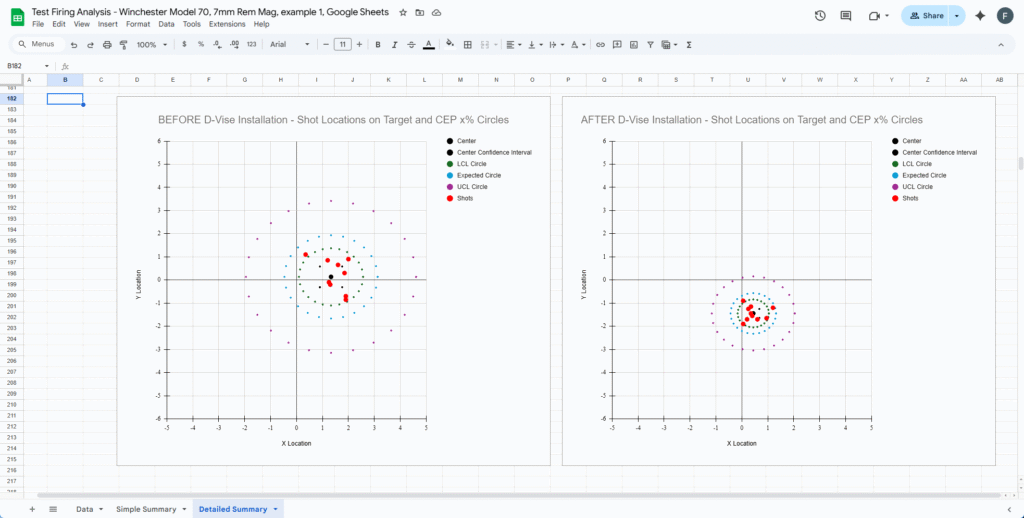Create a filter
Screen dimensions: 1024x518
[x=650, y=44]
